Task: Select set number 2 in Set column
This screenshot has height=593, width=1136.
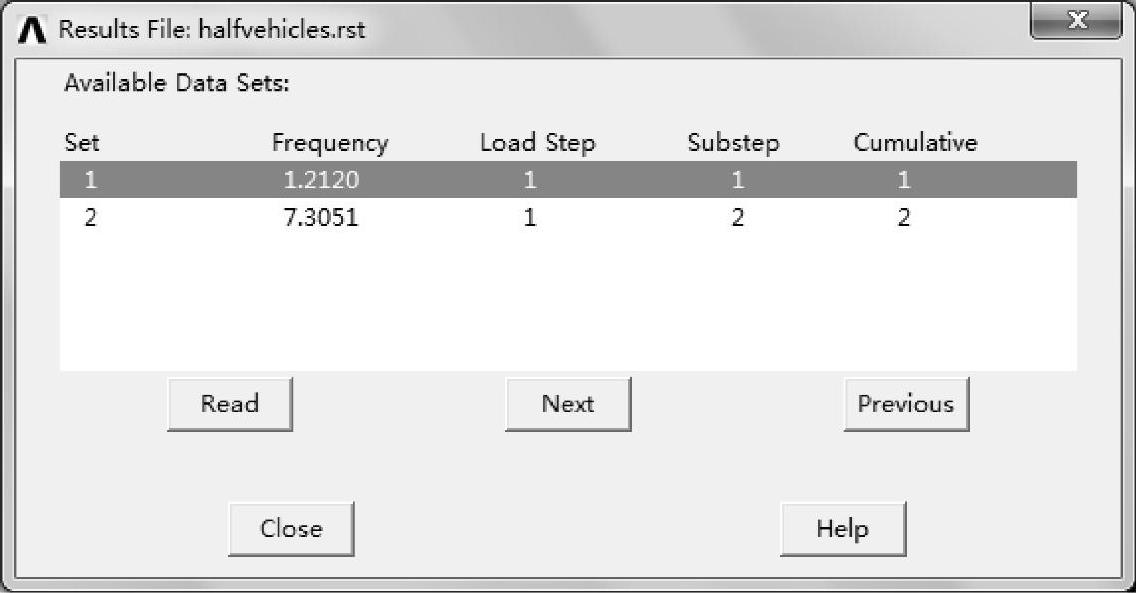Action: [x=90, y=218]
